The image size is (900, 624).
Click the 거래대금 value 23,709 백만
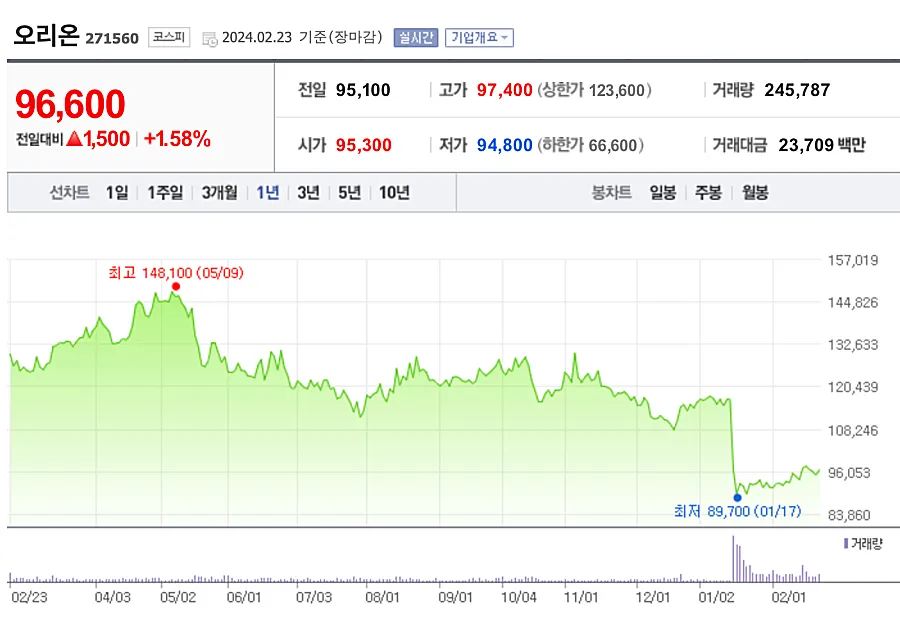coord(821,145)
